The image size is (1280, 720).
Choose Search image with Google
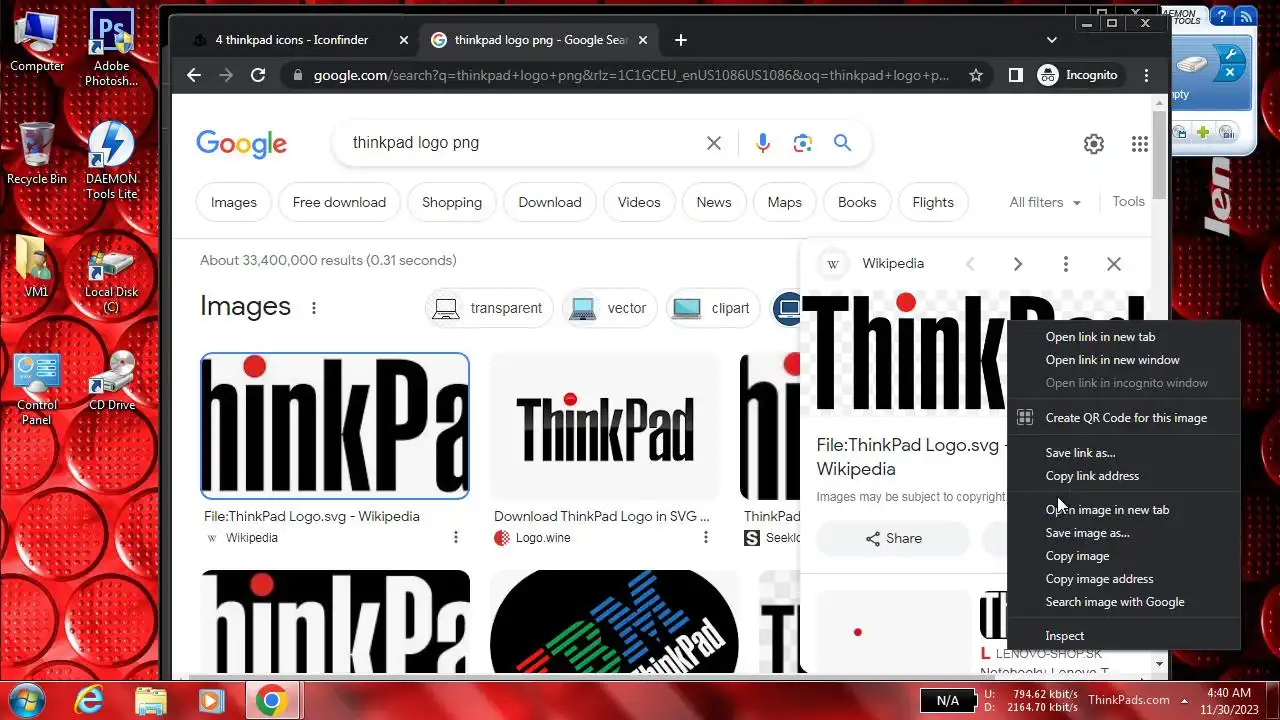tap(1124, 602)
